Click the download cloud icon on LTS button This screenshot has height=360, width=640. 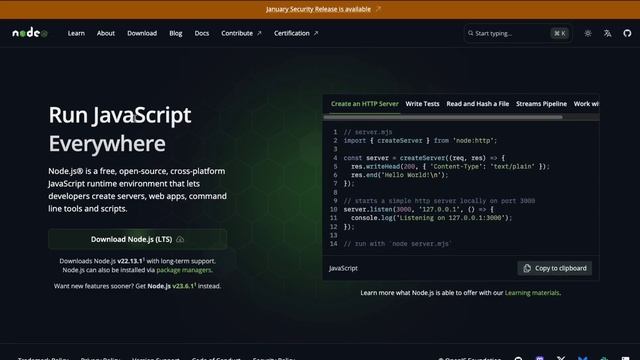click(x=180, y=239)
